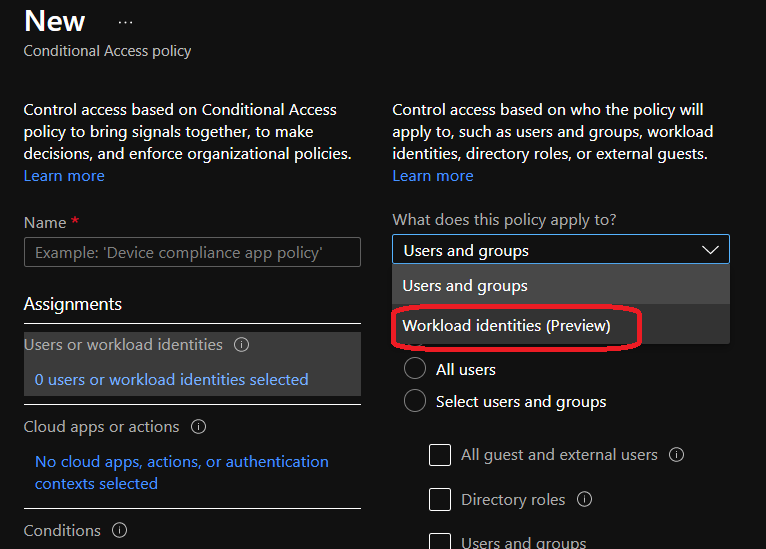This screenshot has width=766, height=549.
Task: Click the Directory roles info icon
Action: (585, 500)
